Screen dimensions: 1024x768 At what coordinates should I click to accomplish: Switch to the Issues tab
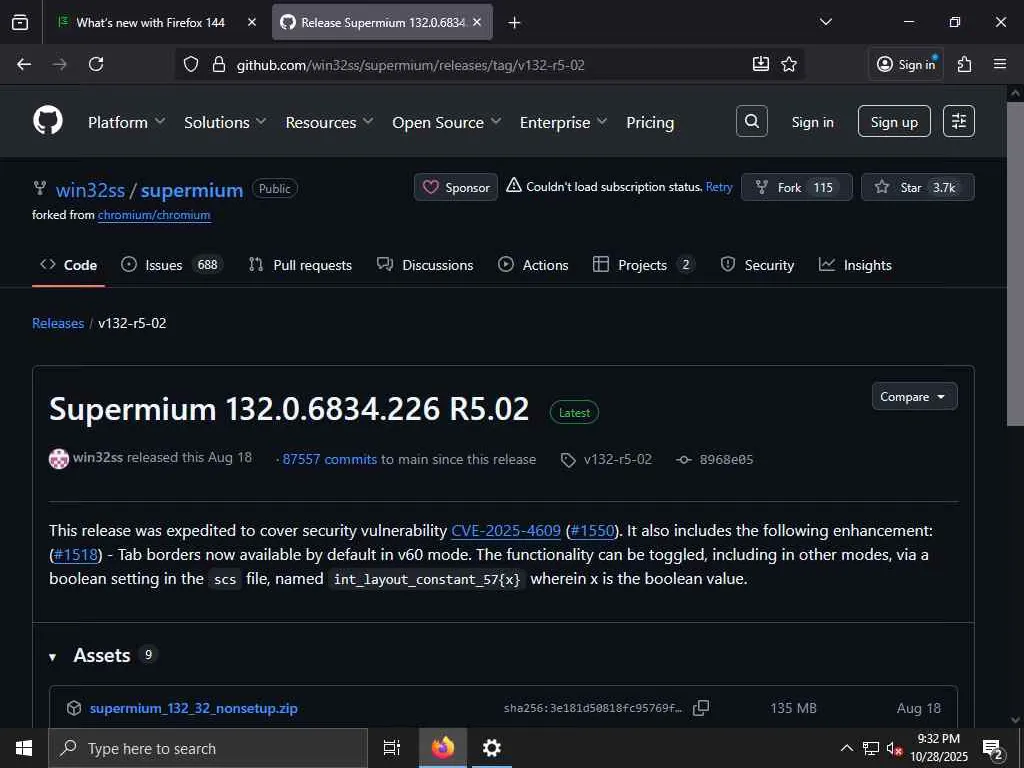coord(172,265)
